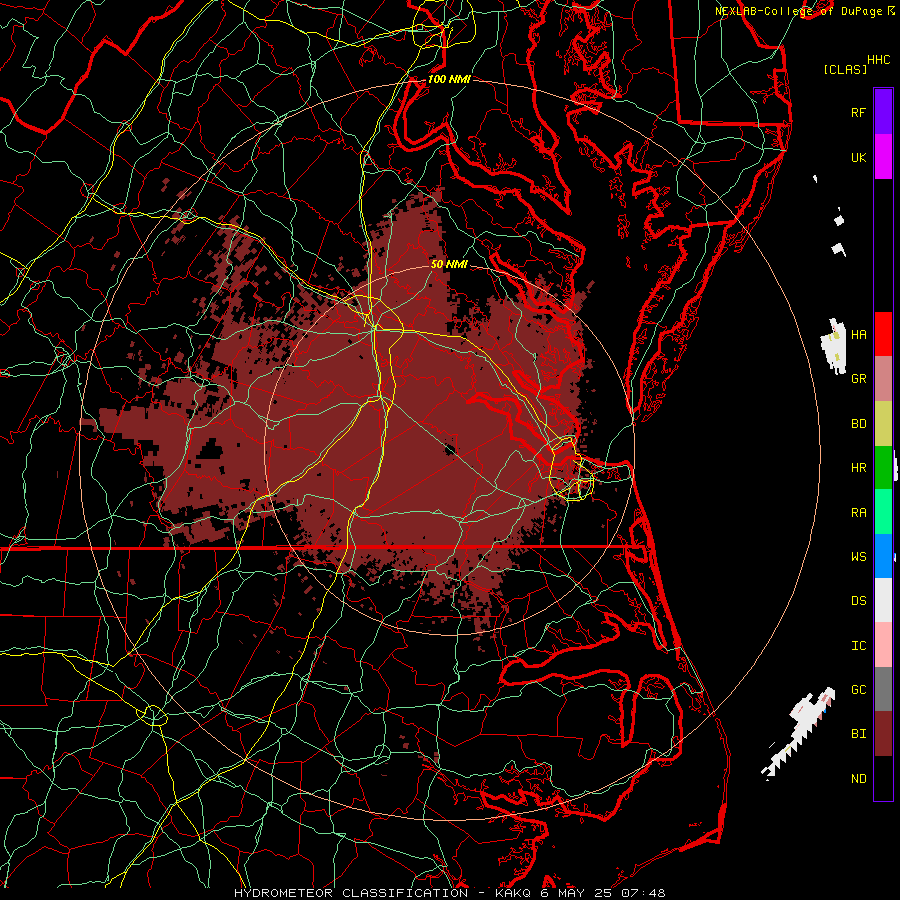Screen dimensions: 900x900
Task: Click the white echo beside the HA label
Action: pos(834,346)
